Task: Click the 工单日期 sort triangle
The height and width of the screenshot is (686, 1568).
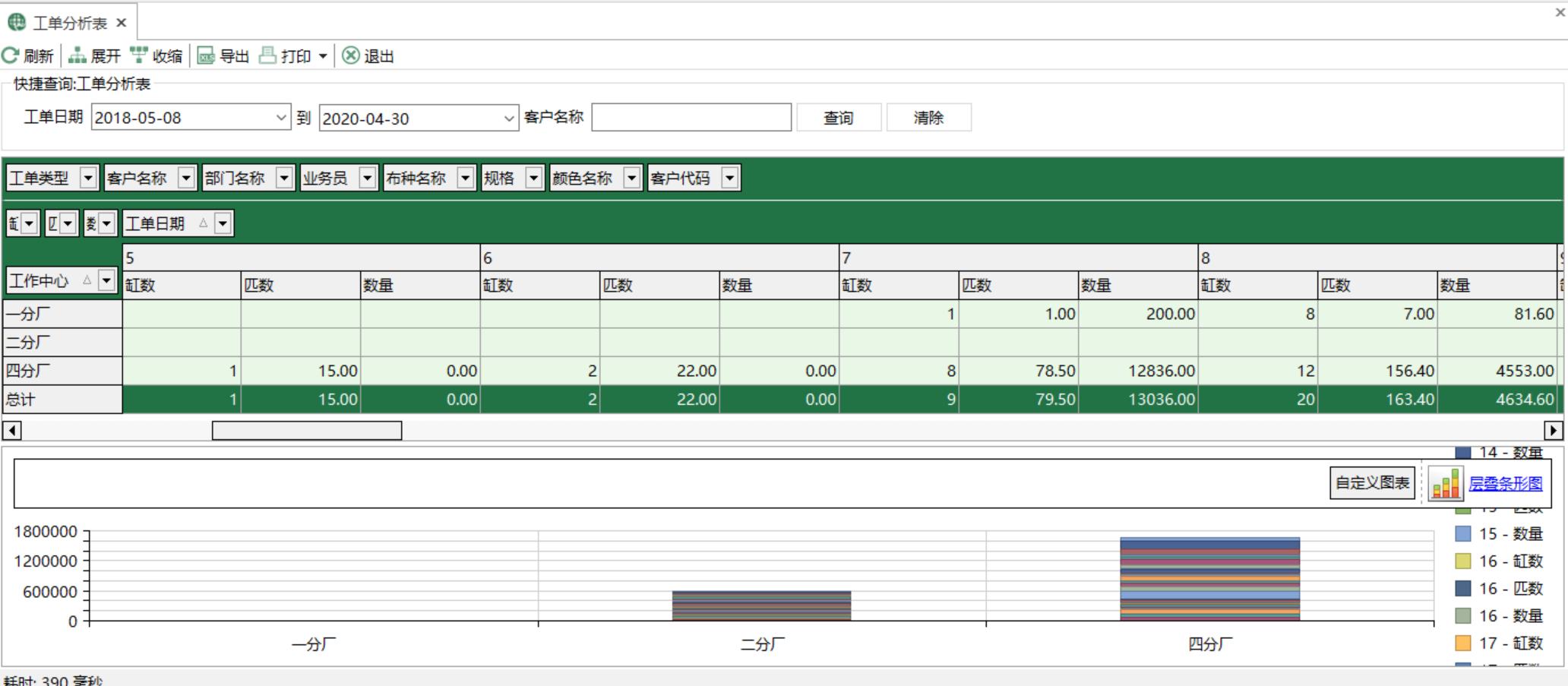Action: pyautogui.click(x=203, y=223)
